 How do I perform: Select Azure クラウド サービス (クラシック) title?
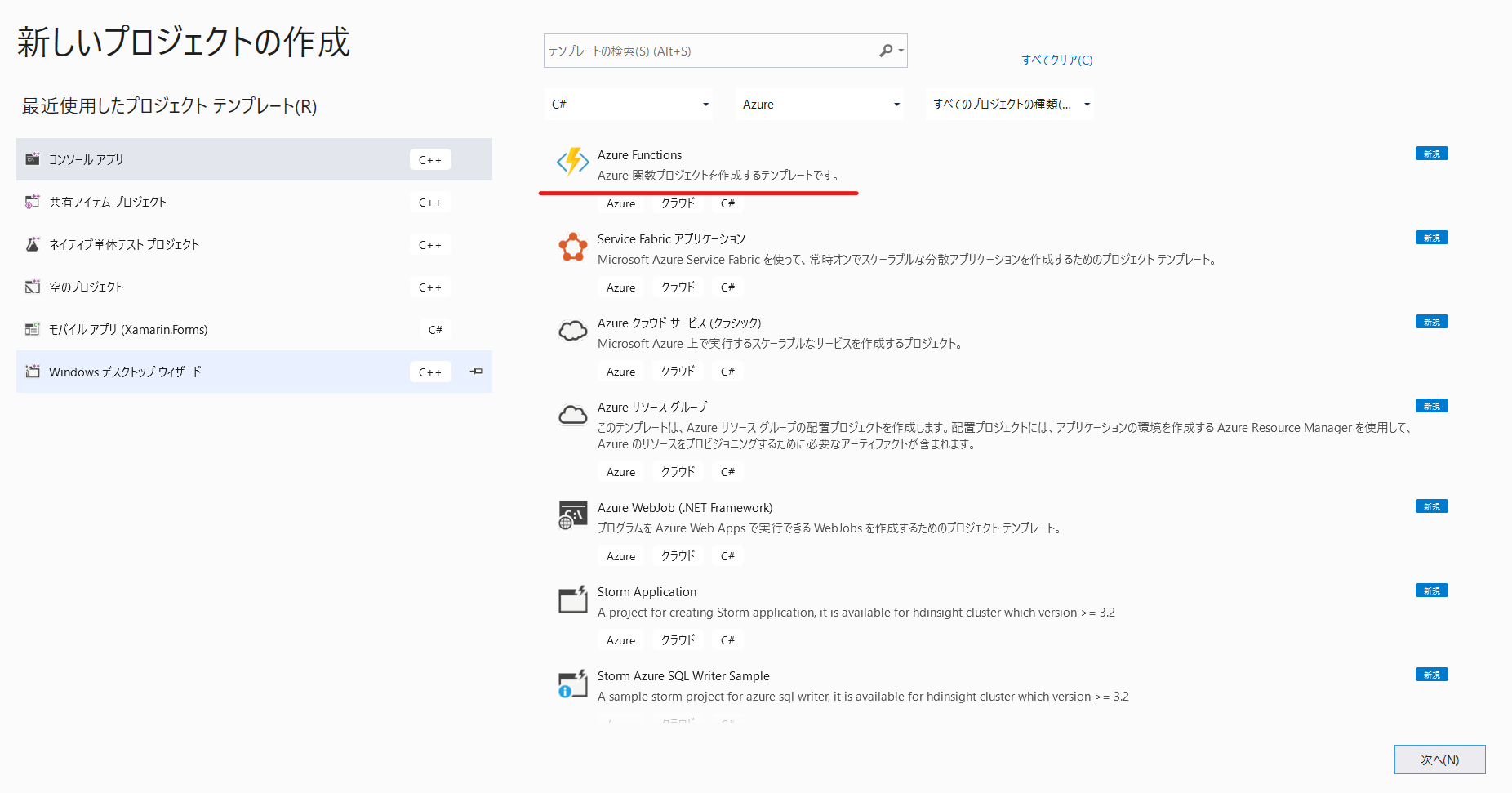679,323
